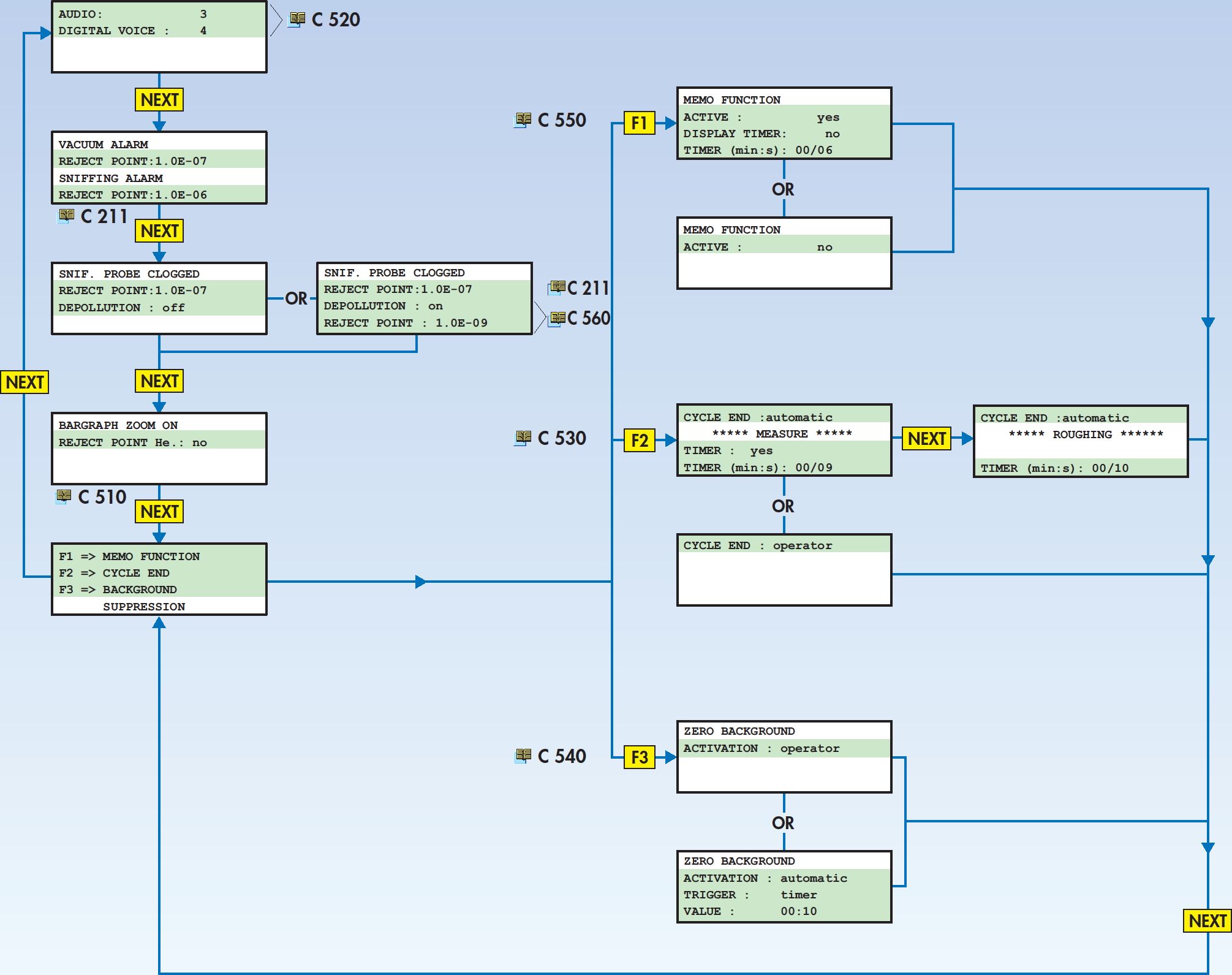The width and height of the screenshot is (1232, 975).
Task: Click the book icon beside C 530
Action: (x=523, y=438)
